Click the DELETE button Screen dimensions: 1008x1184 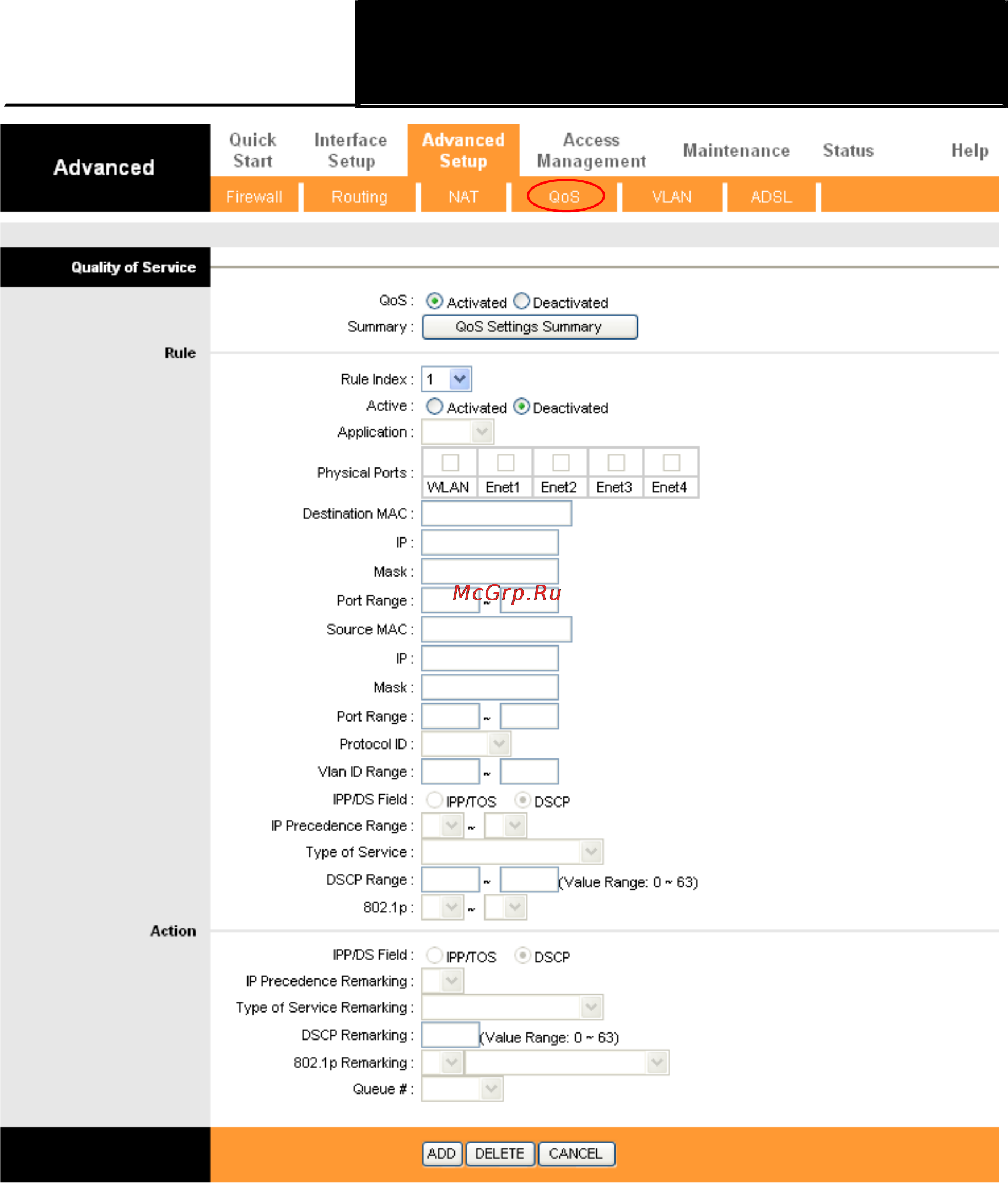[499, 1154]
